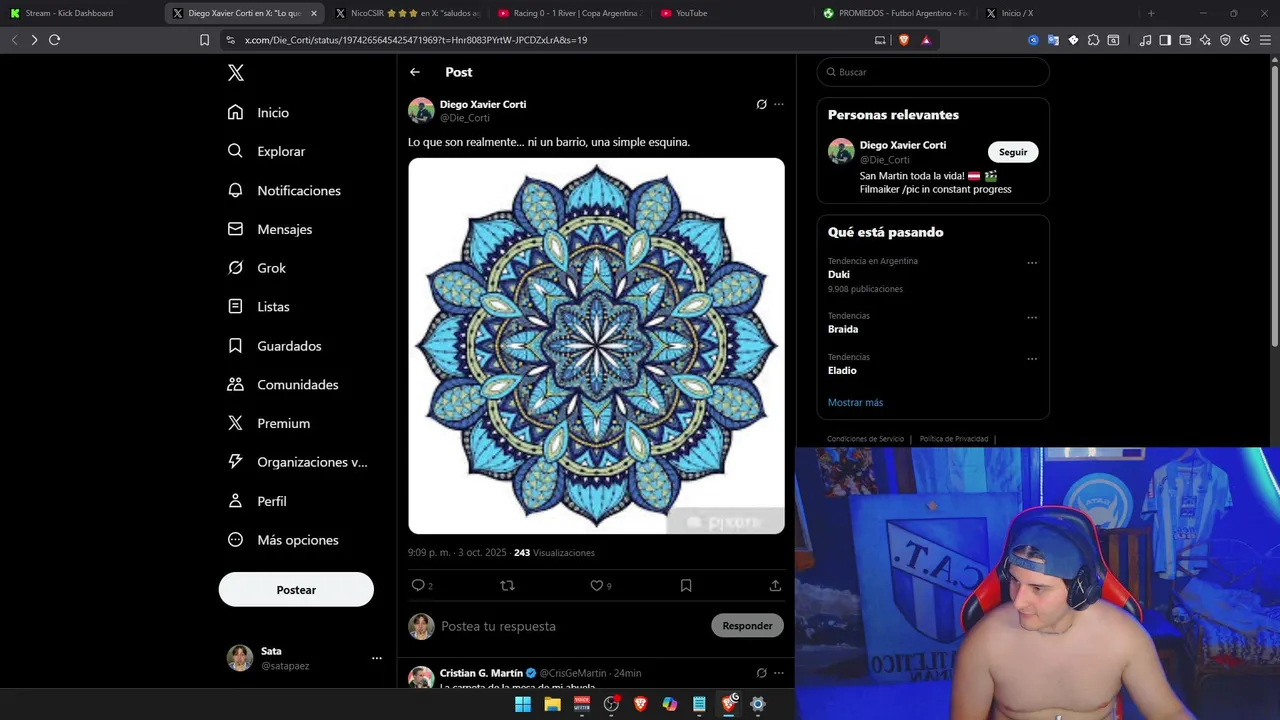1280x720 pixels.
Task: Switch to the Inicio / X tab
Action: tap(1058, 13)
